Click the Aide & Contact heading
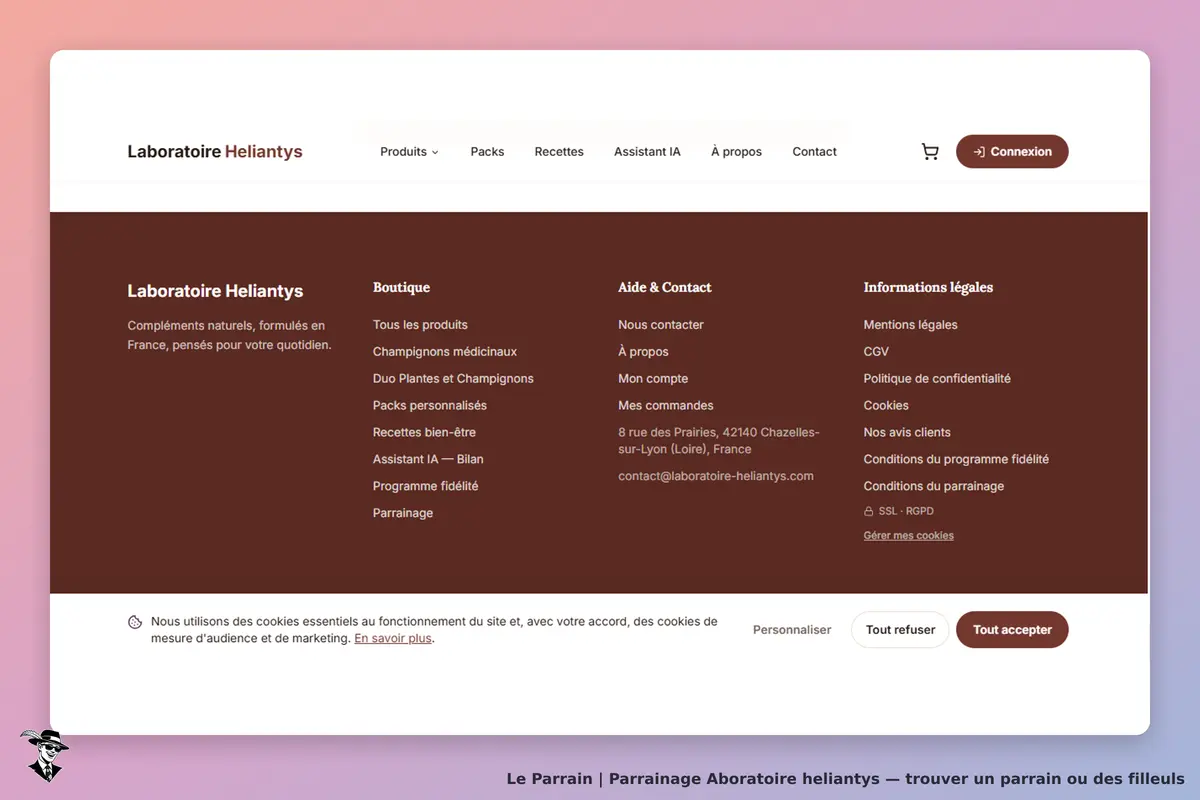Image resolution: width=1200 pixels, height=800 pixels. coord(665,288)
